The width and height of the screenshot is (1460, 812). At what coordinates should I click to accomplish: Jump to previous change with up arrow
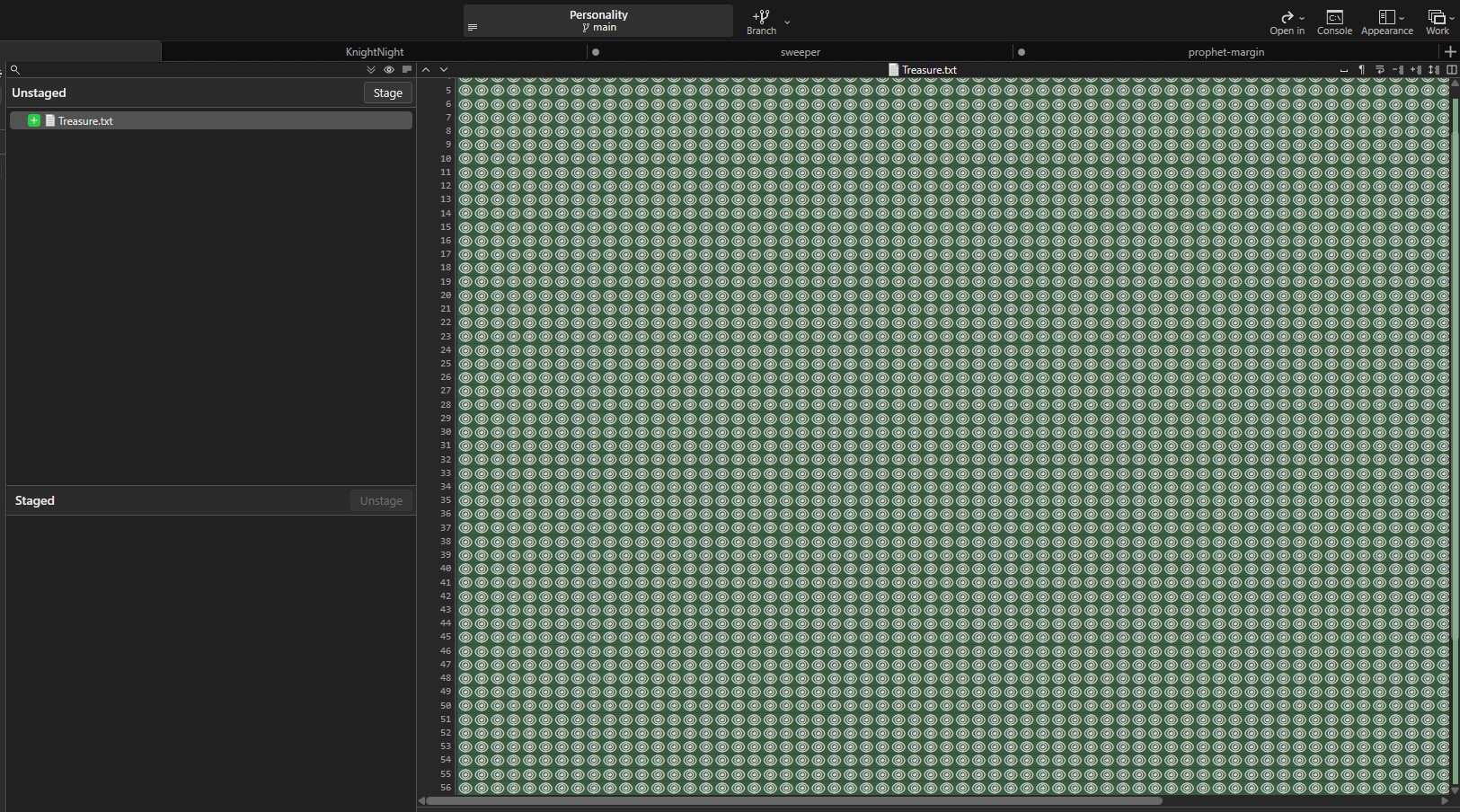click(x=426, y=69)
